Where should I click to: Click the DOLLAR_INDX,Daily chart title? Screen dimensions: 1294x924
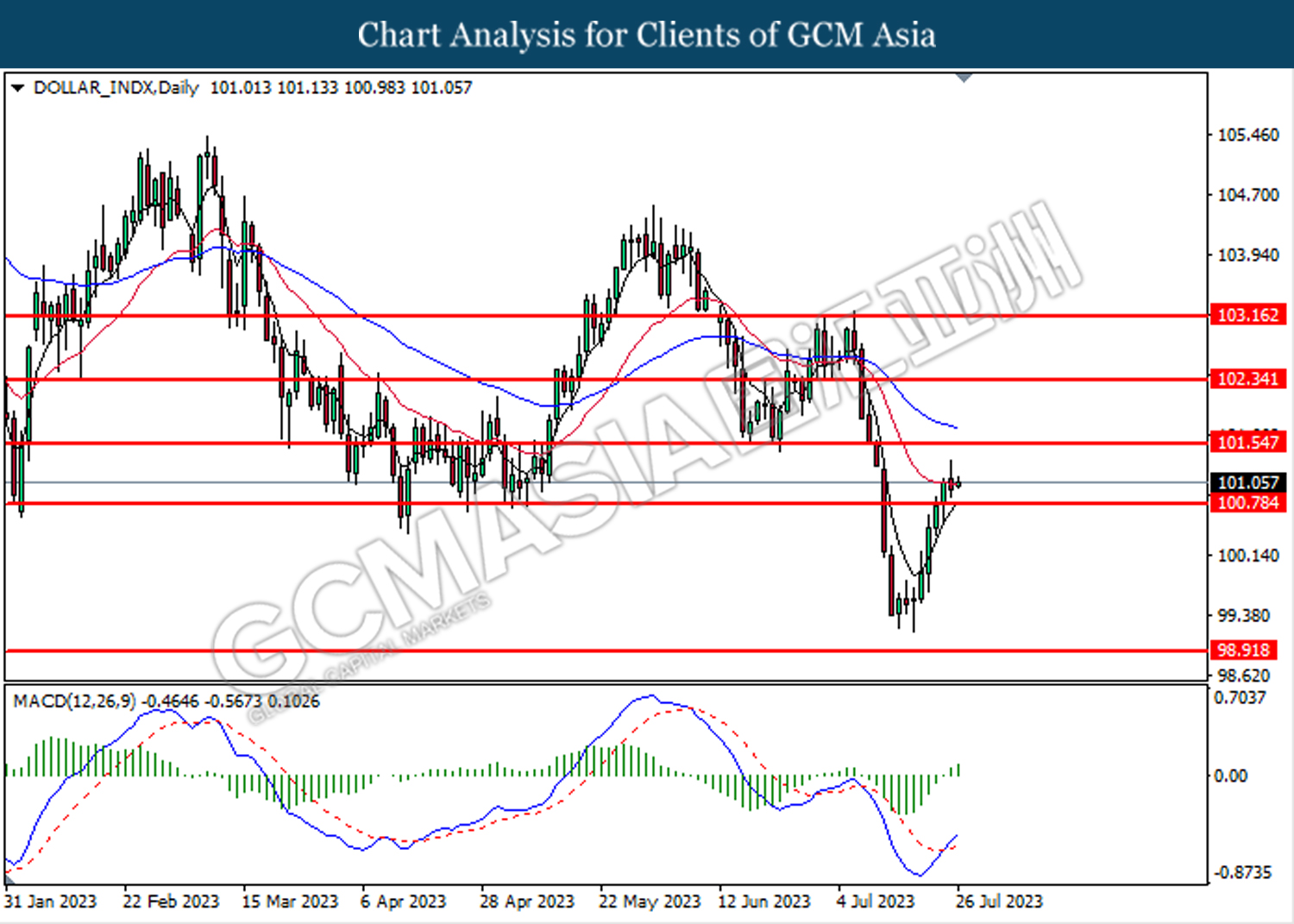(116, 88)
